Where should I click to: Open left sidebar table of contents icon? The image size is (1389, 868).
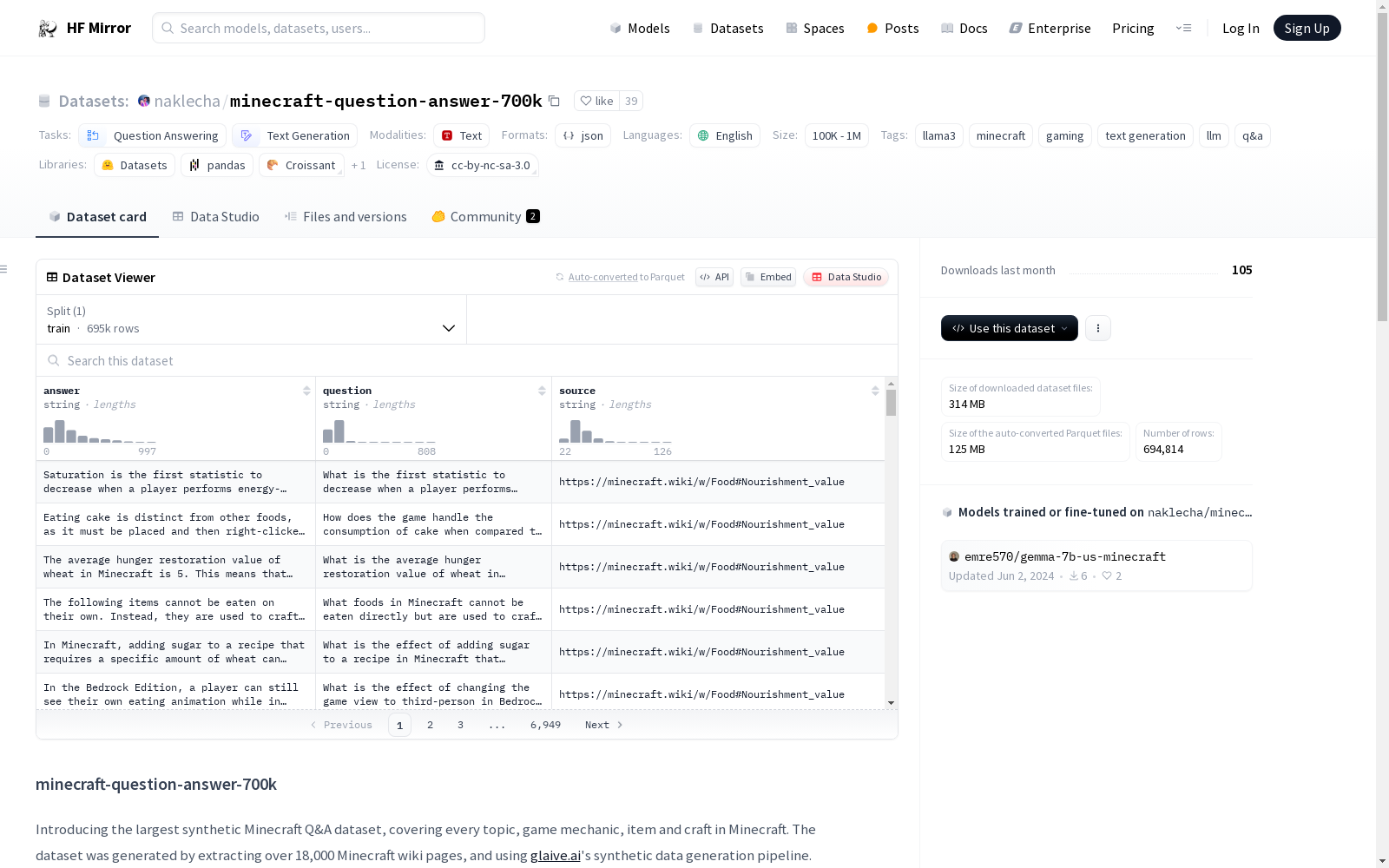(4, 269)
